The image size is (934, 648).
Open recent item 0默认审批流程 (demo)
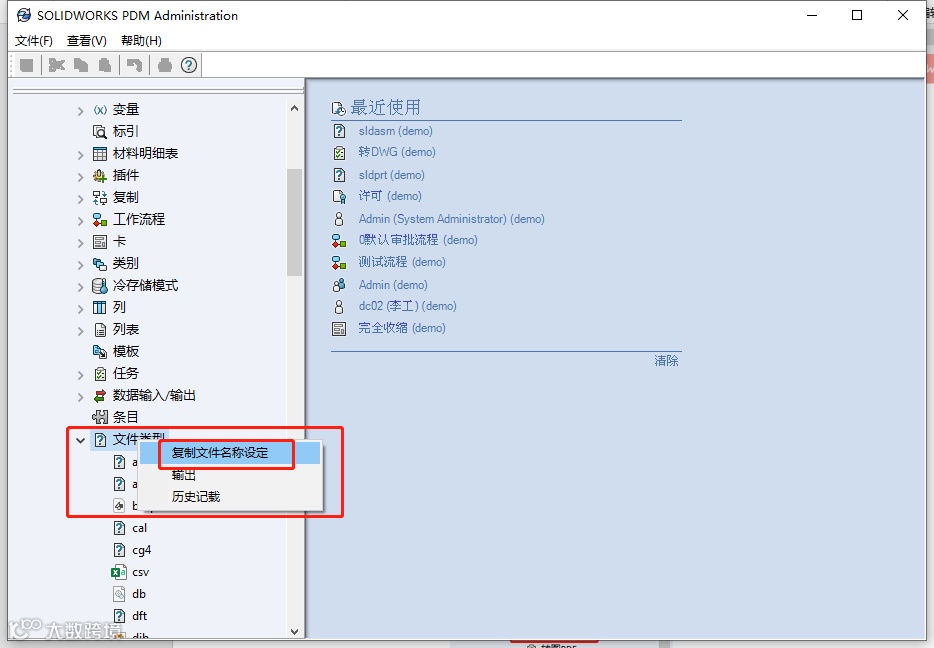coord(418,241)
